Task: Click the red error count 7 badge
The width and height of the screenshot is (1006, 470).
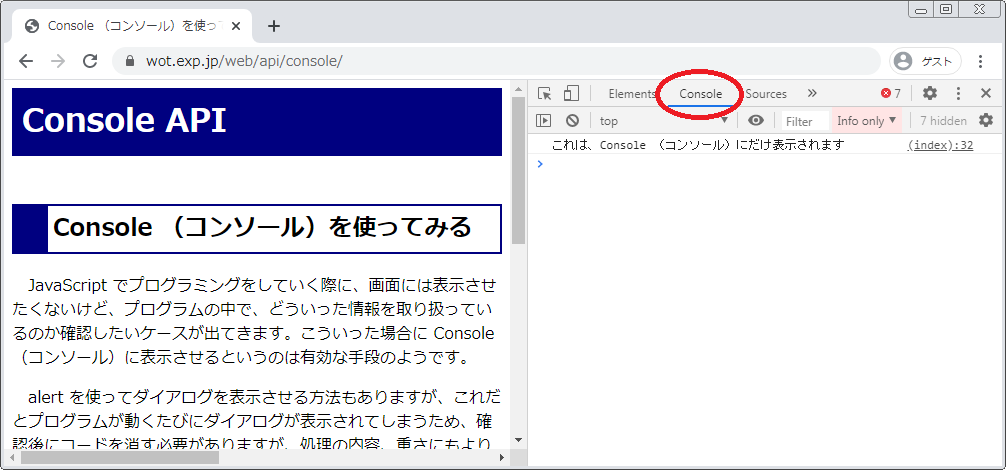Action: [x=891, y=94]
